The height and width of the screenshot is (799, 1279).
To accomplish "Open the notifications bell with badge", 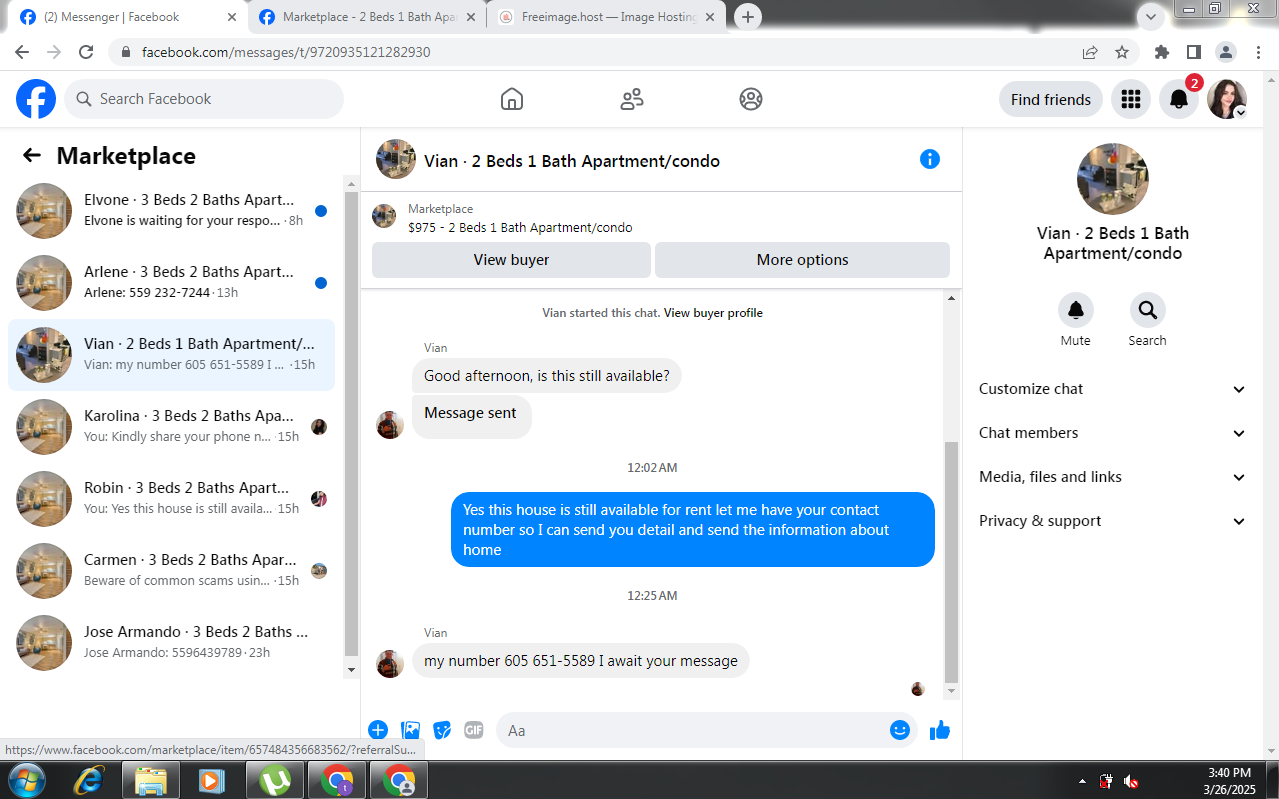I will (x=1179, y=99).
